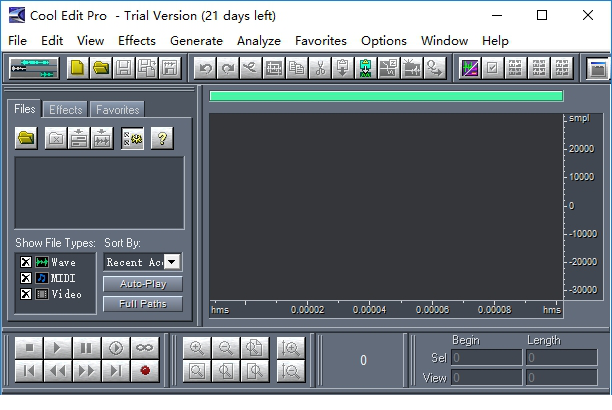Viewport: 612px width, 410px height.
Task: Click the Fast Forward button
Action: [x=86, y=370]
